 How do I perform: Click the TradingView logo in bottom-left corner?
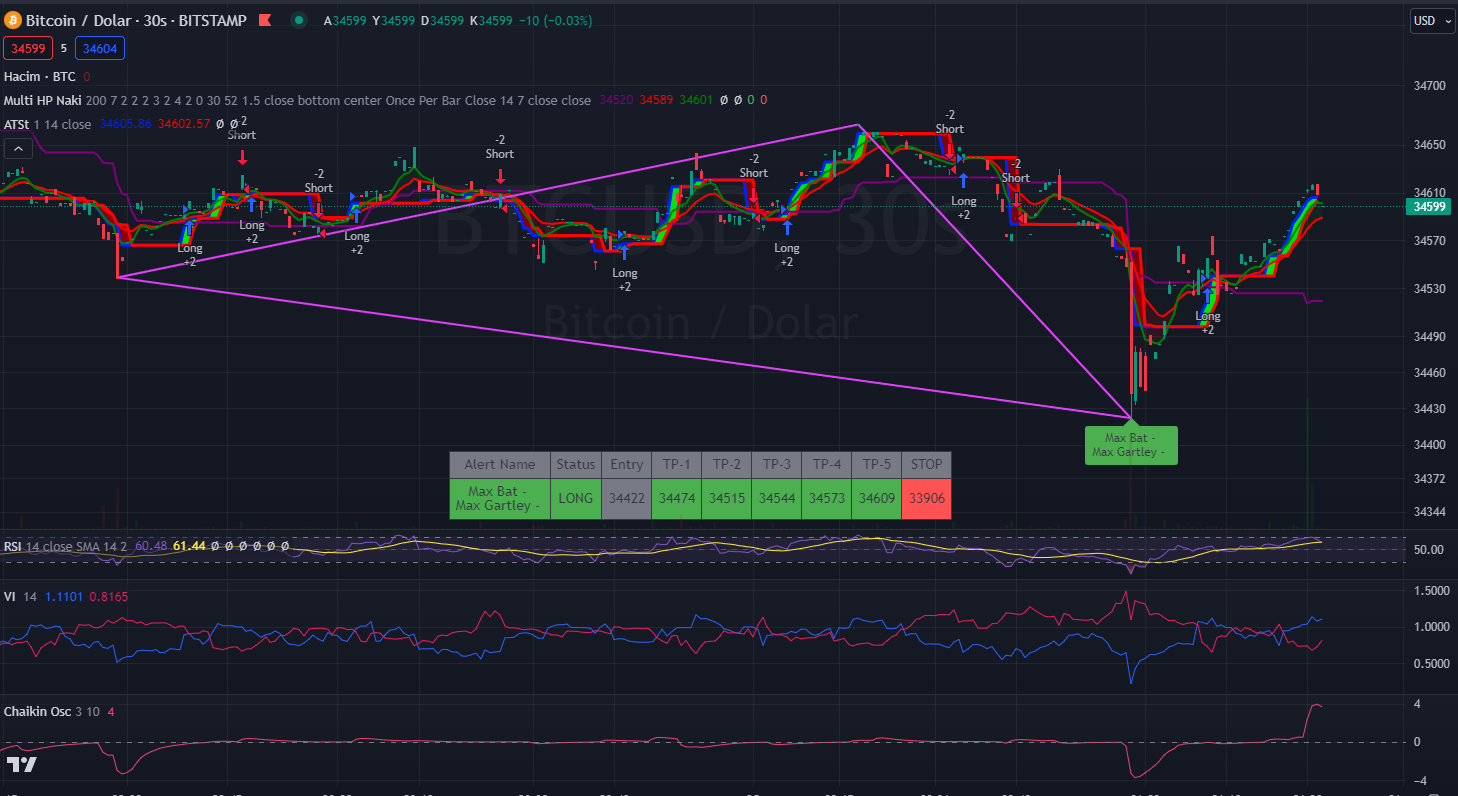(x=21, y=765)
